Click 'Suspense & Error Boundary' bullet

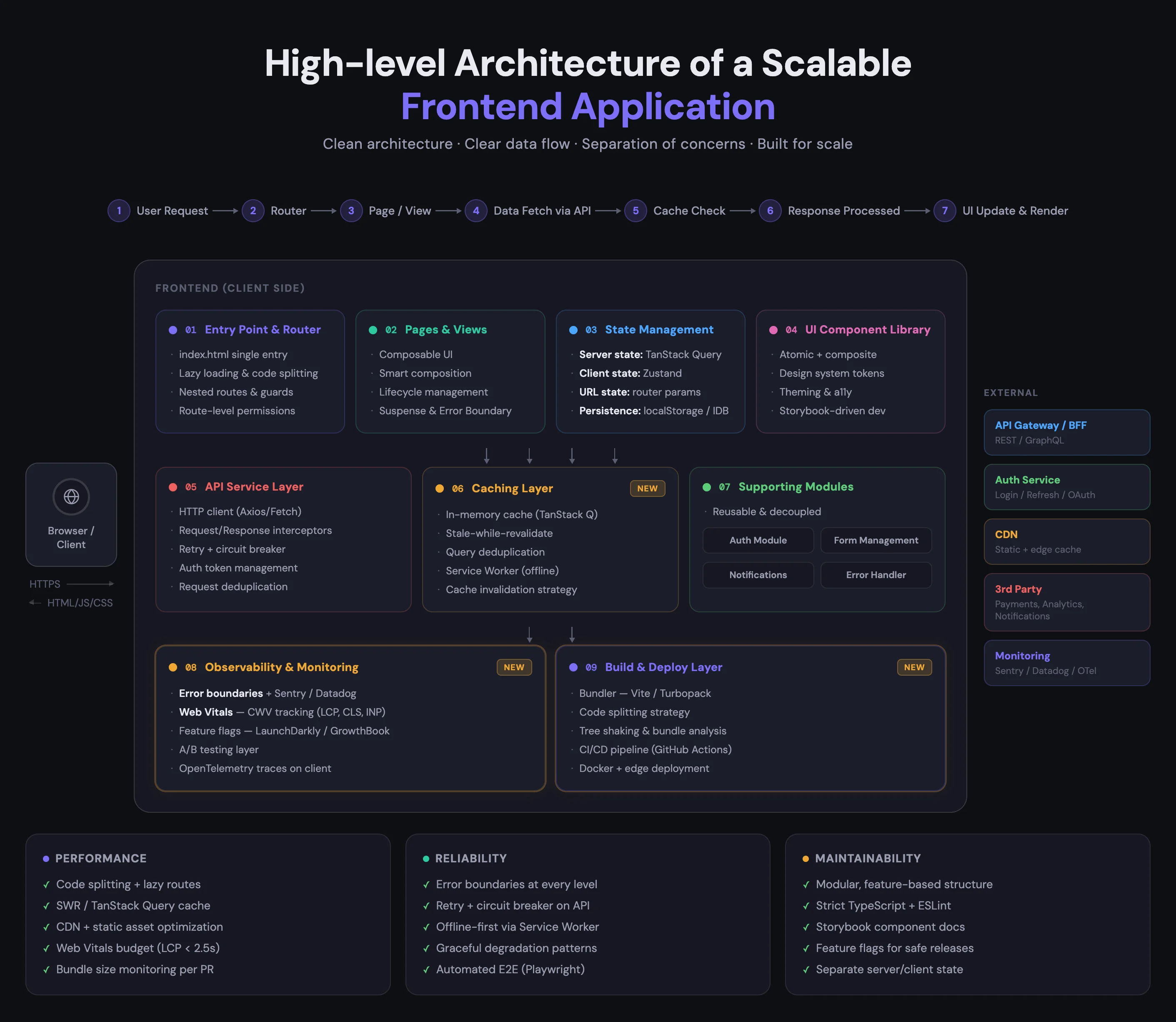(445, 411)
